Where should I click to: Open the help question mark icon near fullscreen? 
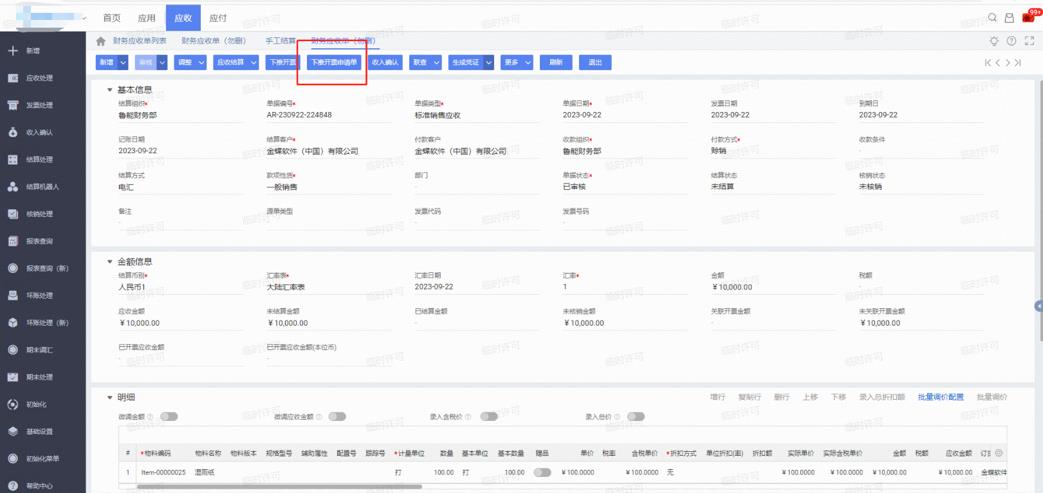pyautogui.click(x=1011, y=41)
